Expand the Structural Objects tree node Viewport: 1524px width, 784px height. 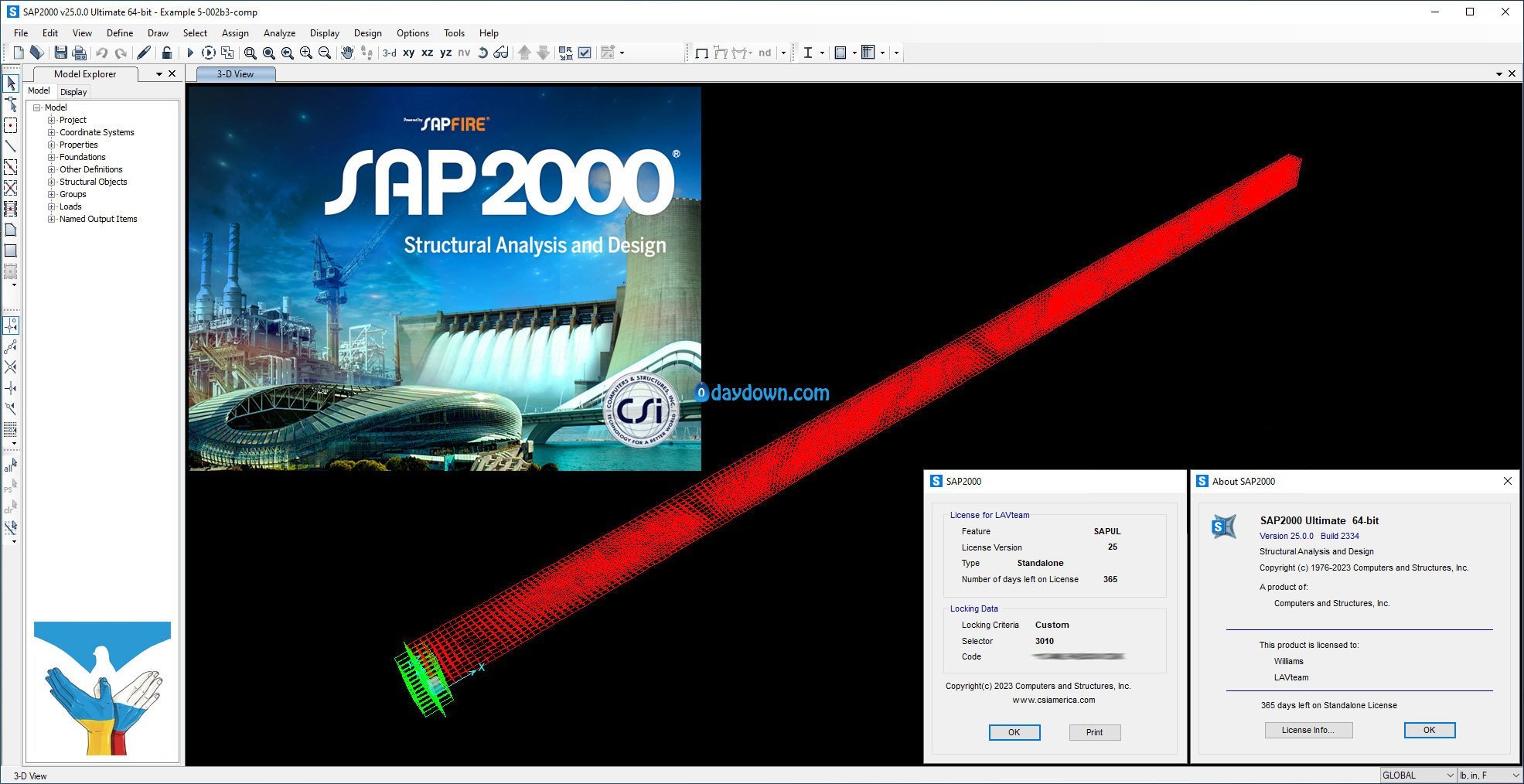click(x=52, y=182)
